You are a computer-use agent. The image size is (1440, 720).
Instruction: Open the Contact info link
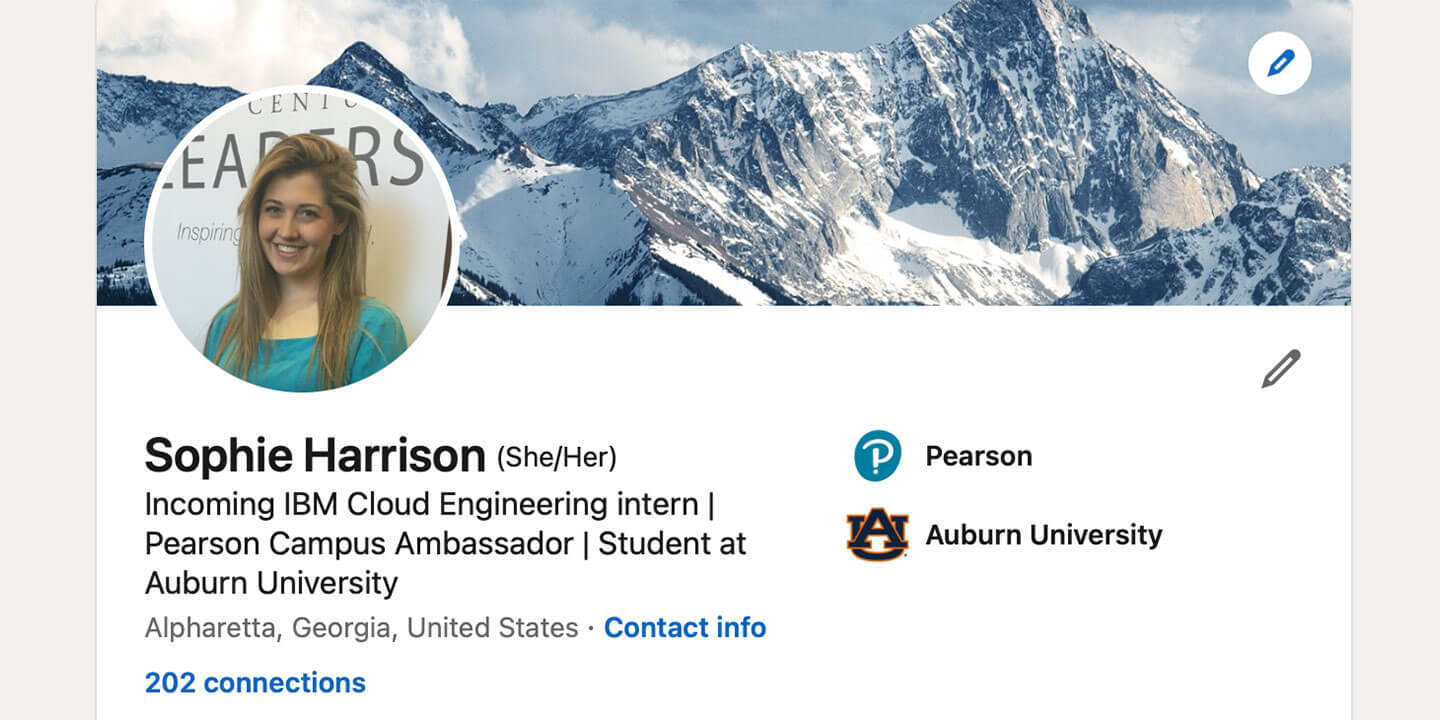[685, 628]
